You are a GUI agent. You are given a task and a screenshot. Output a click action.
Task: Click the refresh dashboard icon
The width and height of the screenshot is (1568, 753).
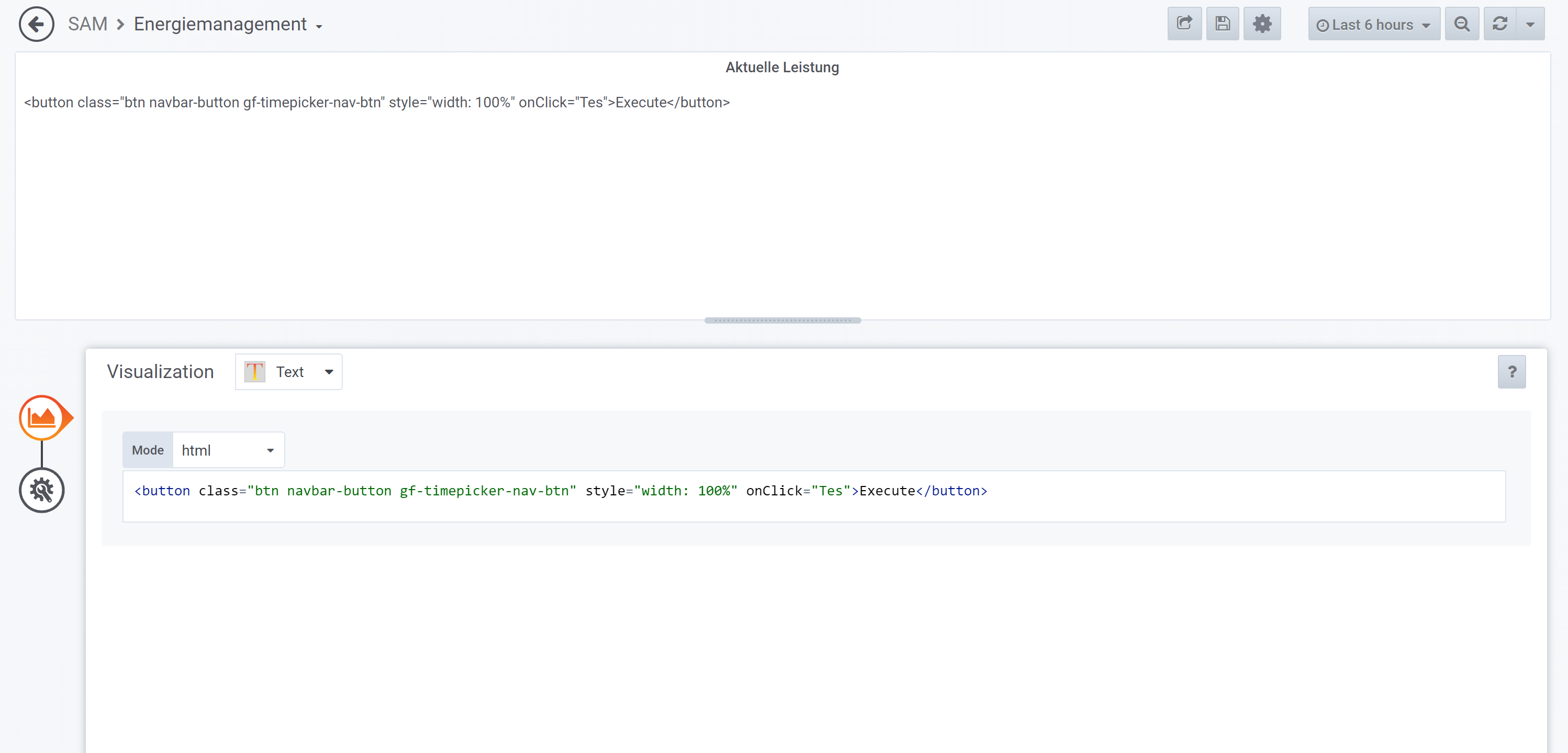[1500, 25]
